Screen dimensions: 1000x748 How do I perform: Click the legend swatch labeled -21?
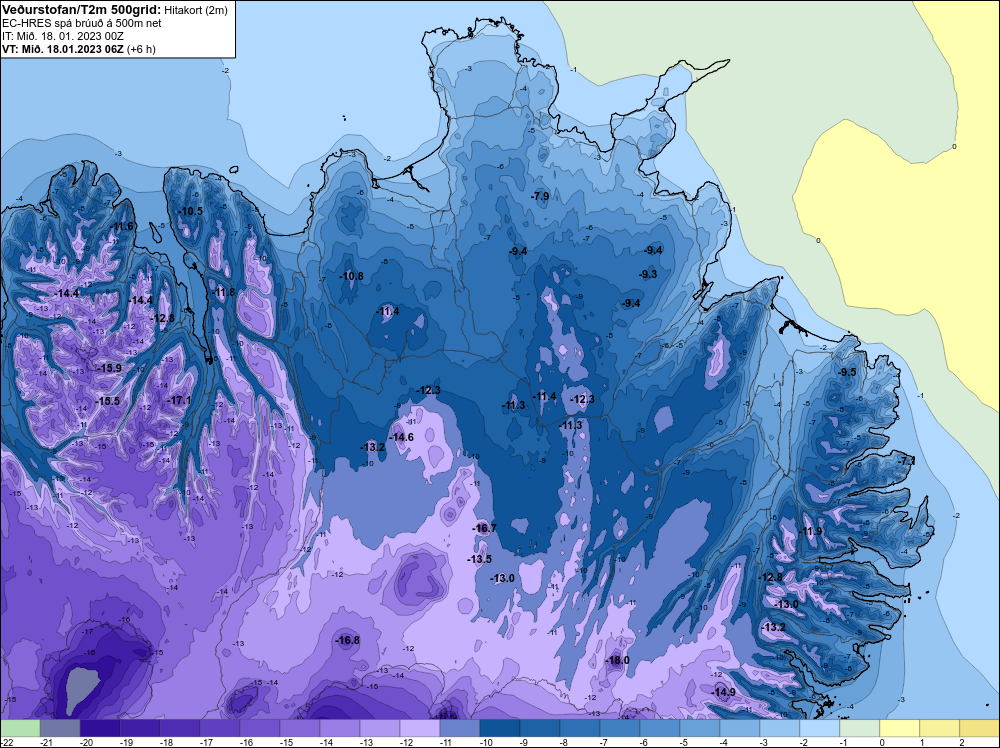(x=60, y=728)
